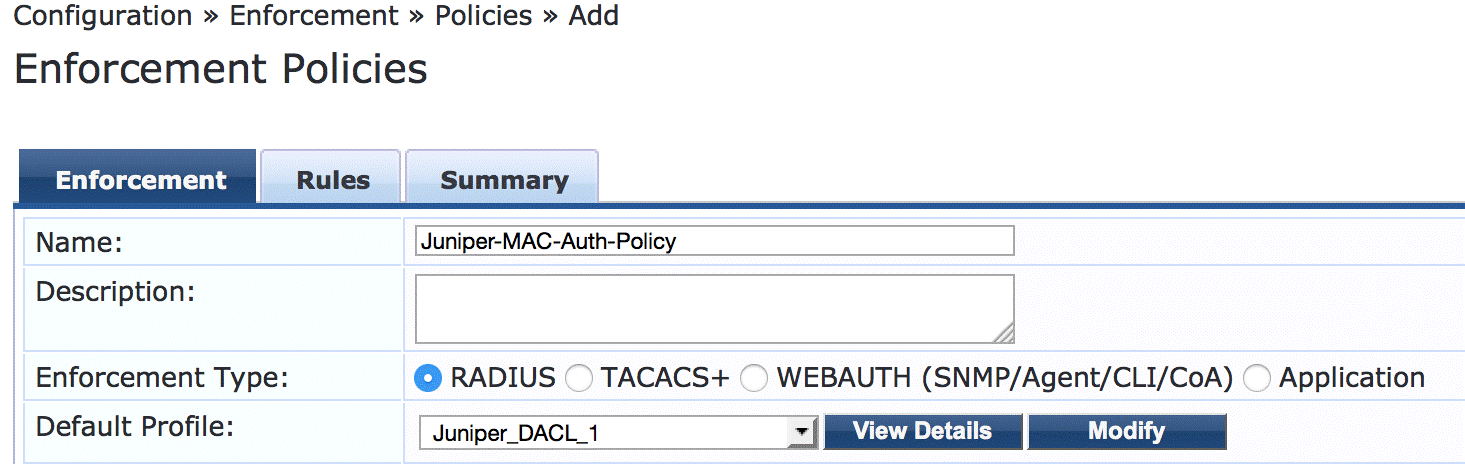Grab the Description box resize handle

1004,334
